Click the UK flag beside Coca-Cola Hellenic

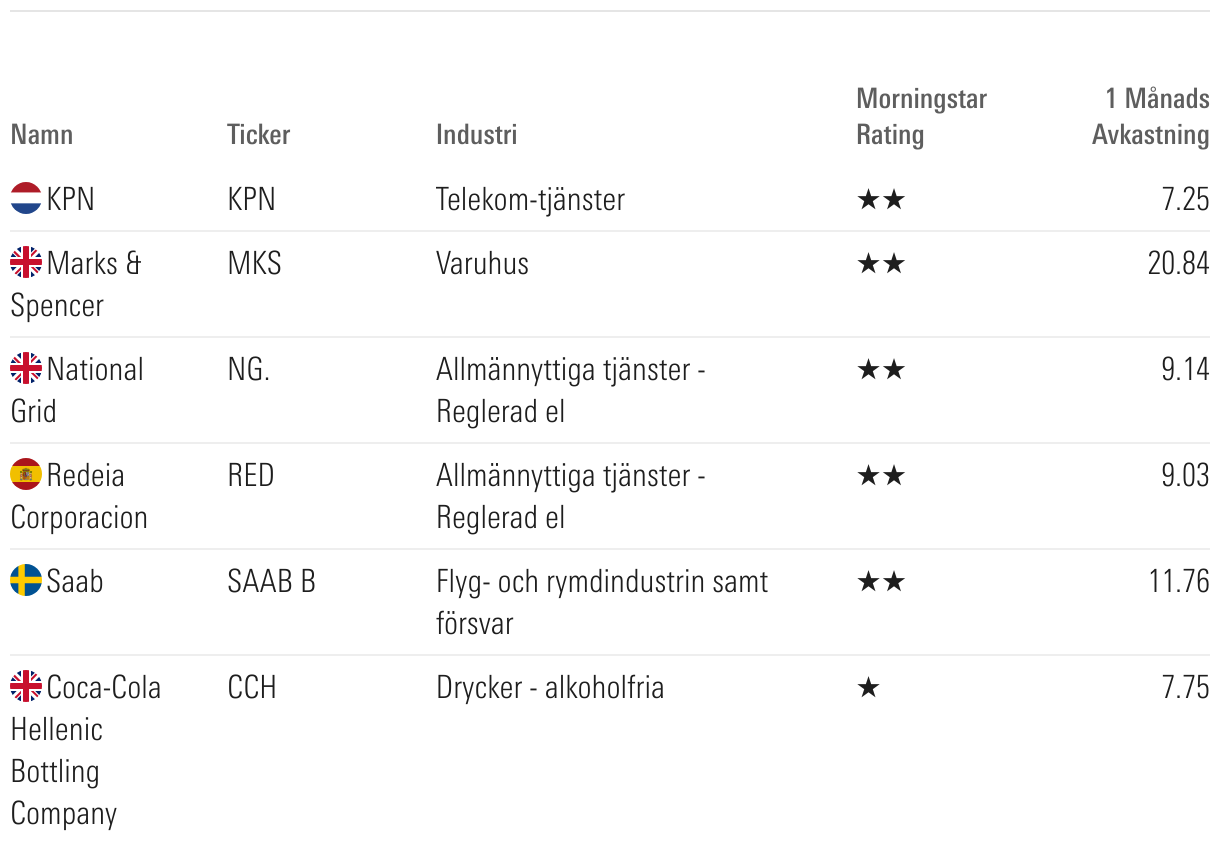coord(26,686)
